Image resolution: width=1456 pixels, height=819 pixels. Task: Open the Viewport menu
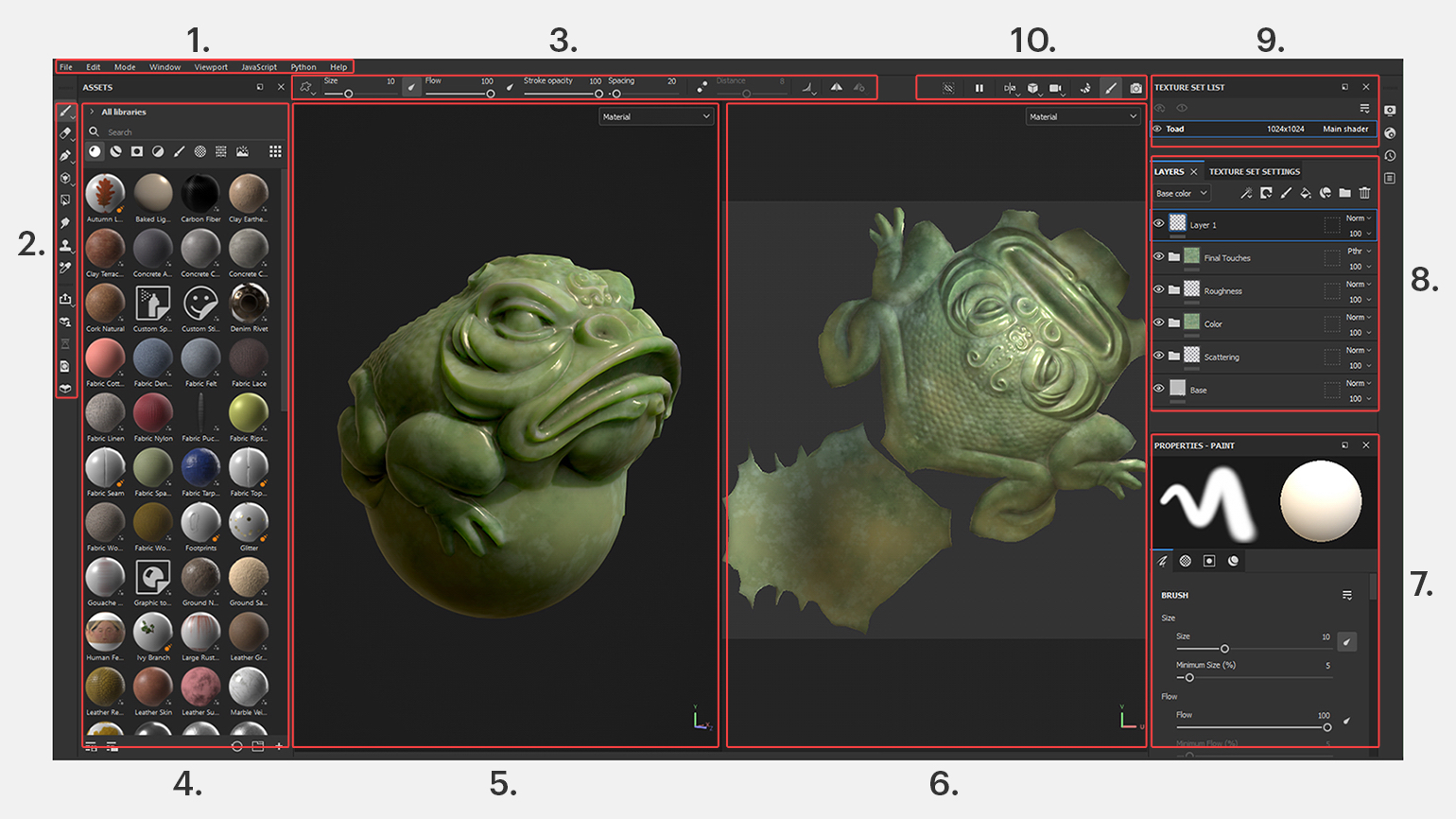[x=211, y=67]
